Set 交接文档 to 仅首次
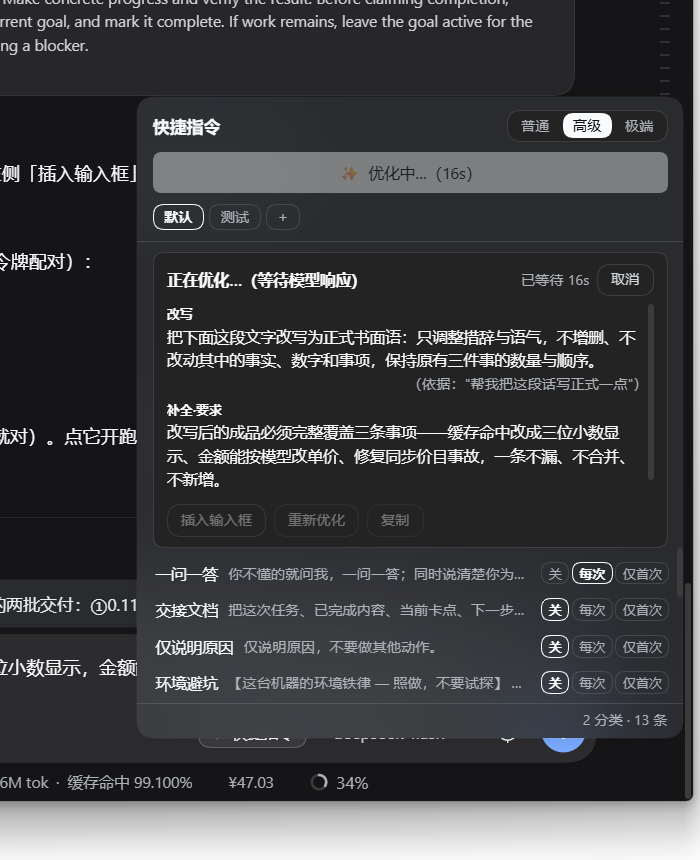Image resolution: width=700 pixels, height=860 pixels. click(x=642, y=610)
